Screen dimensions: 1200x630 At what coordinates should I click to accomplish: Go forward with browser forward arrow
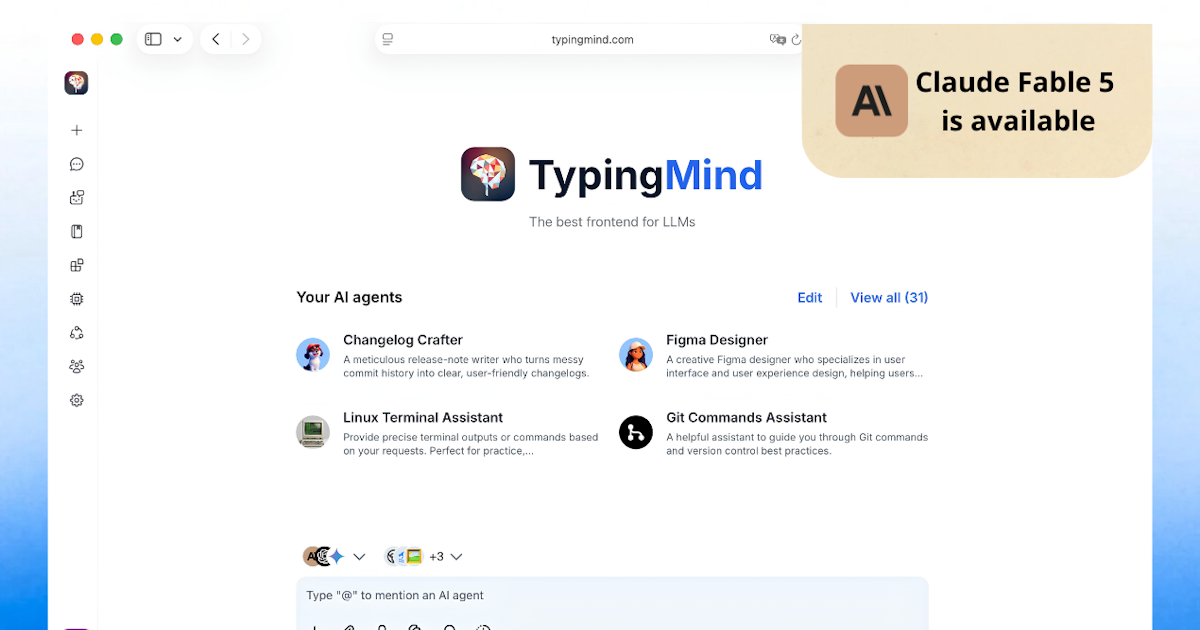tap(245, 39)
